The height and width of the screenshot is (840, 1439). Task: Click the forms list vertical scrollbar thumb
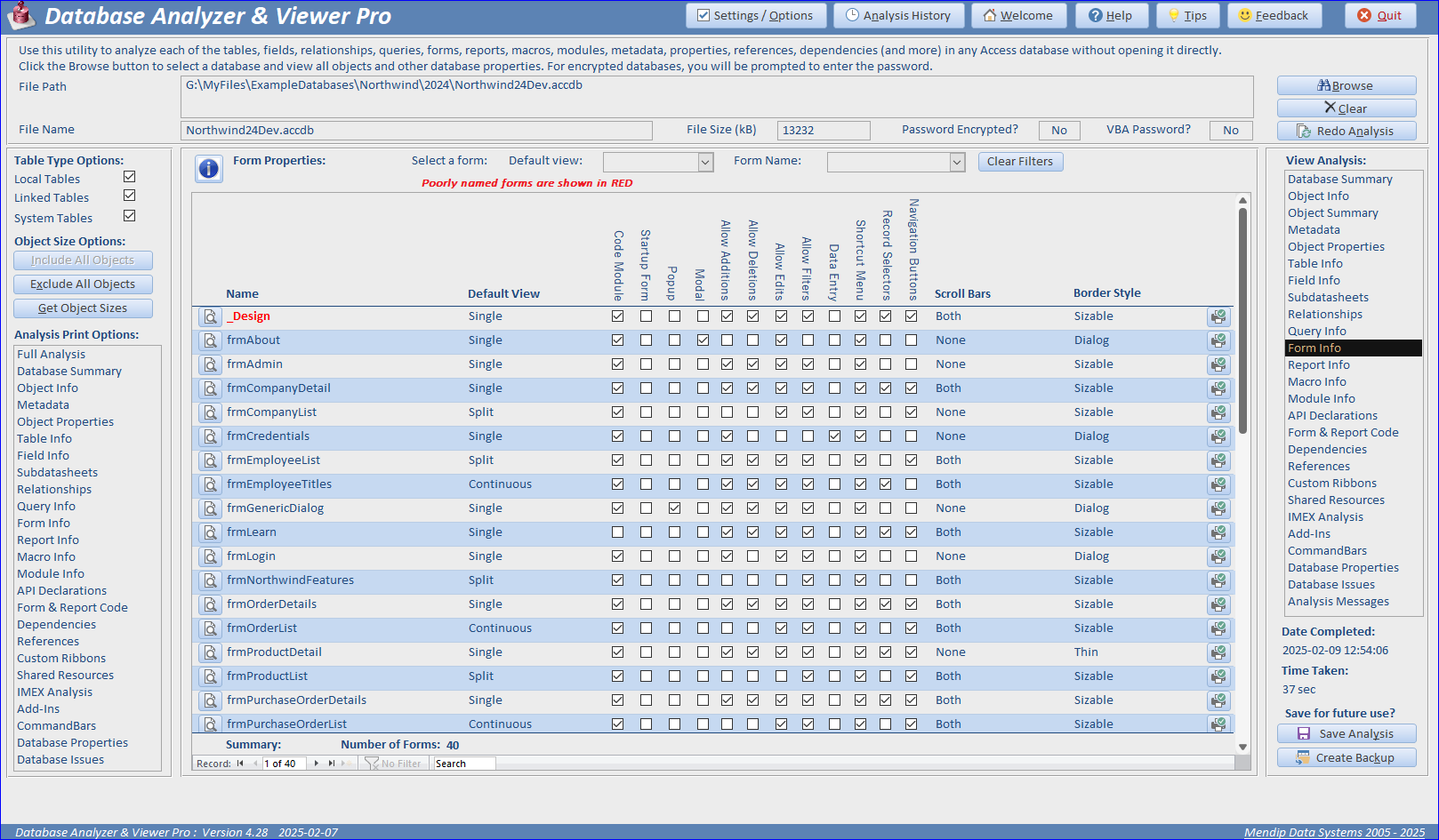pyautogui.click(x=1242, y=320)
